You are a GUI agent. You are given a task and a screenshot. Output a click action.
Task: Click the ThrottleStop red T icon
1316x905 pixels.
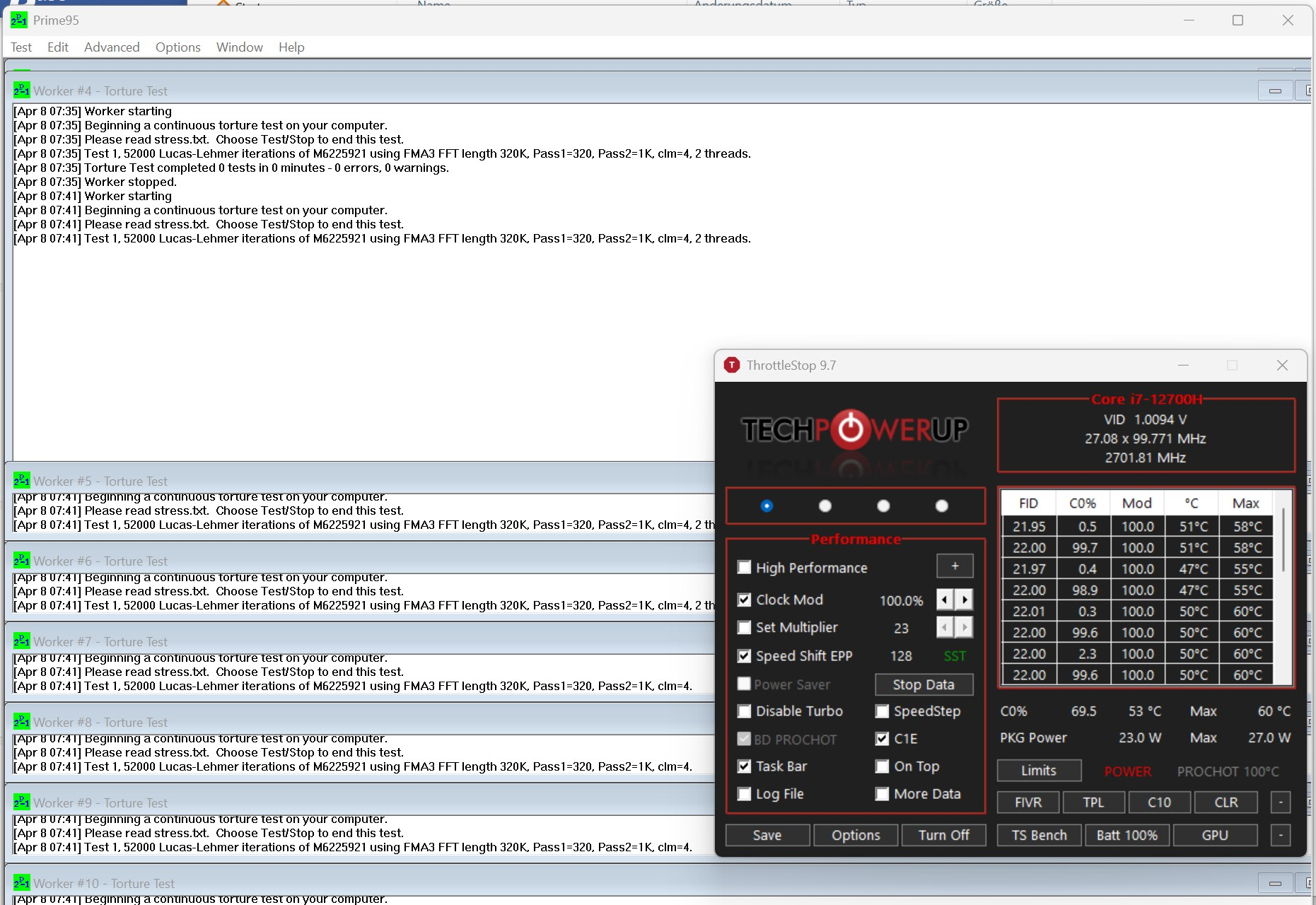tap(732, 365)
